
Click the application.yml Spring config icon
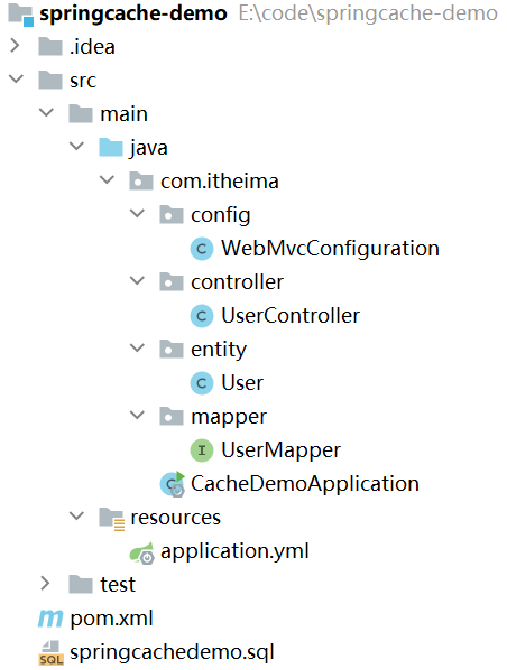tap(142, 552)
